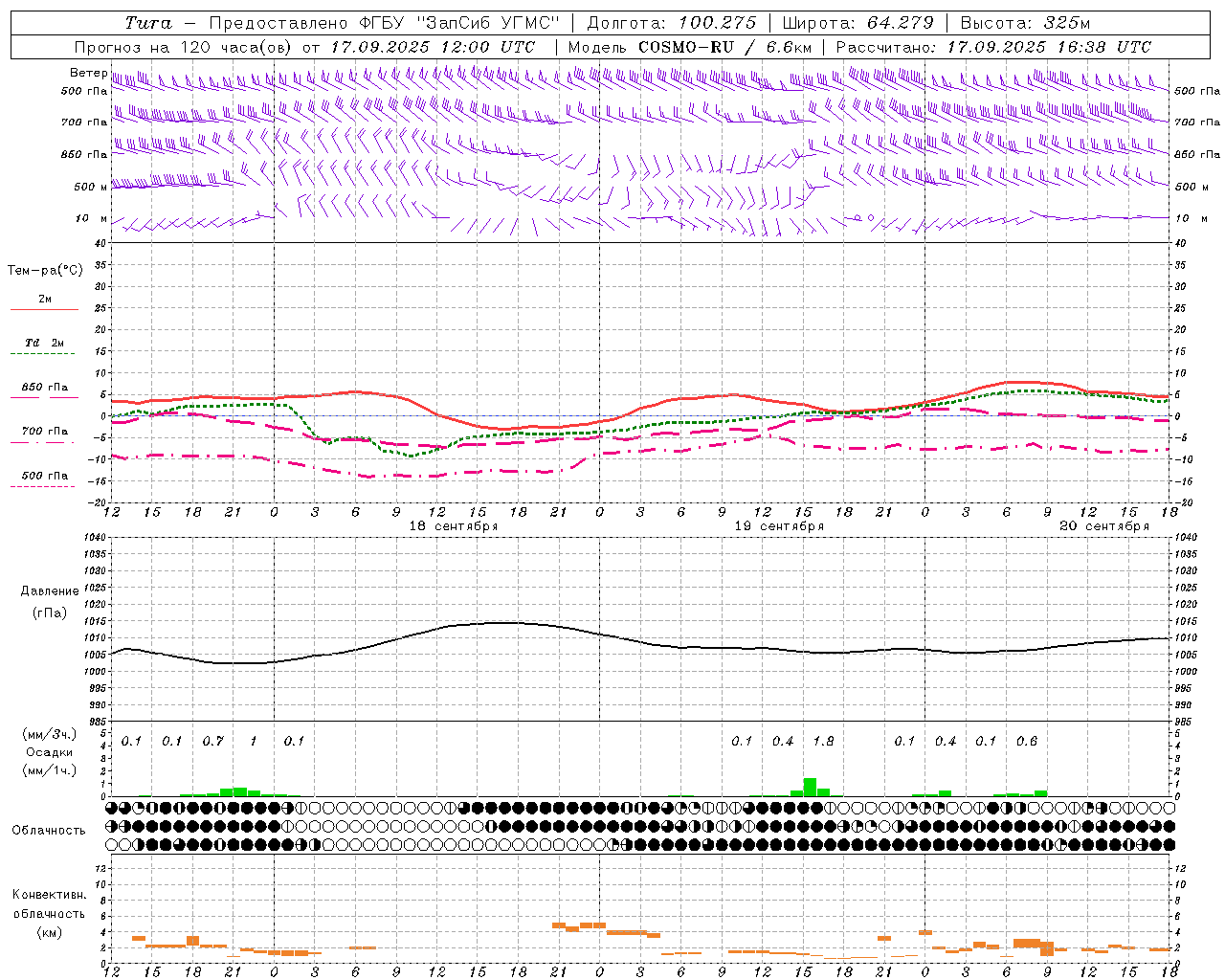Click the station name "Tura" in header

tap(148, 23)
